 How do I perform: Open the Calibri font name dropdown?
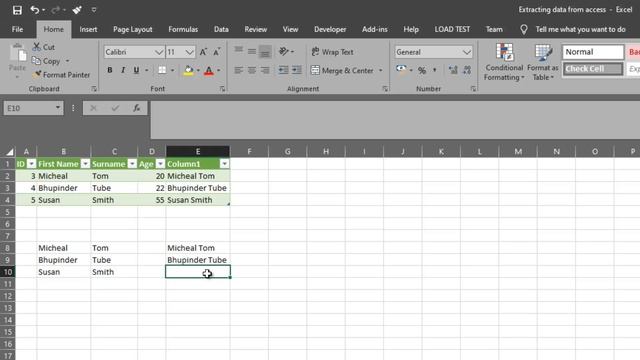[158, 52]
